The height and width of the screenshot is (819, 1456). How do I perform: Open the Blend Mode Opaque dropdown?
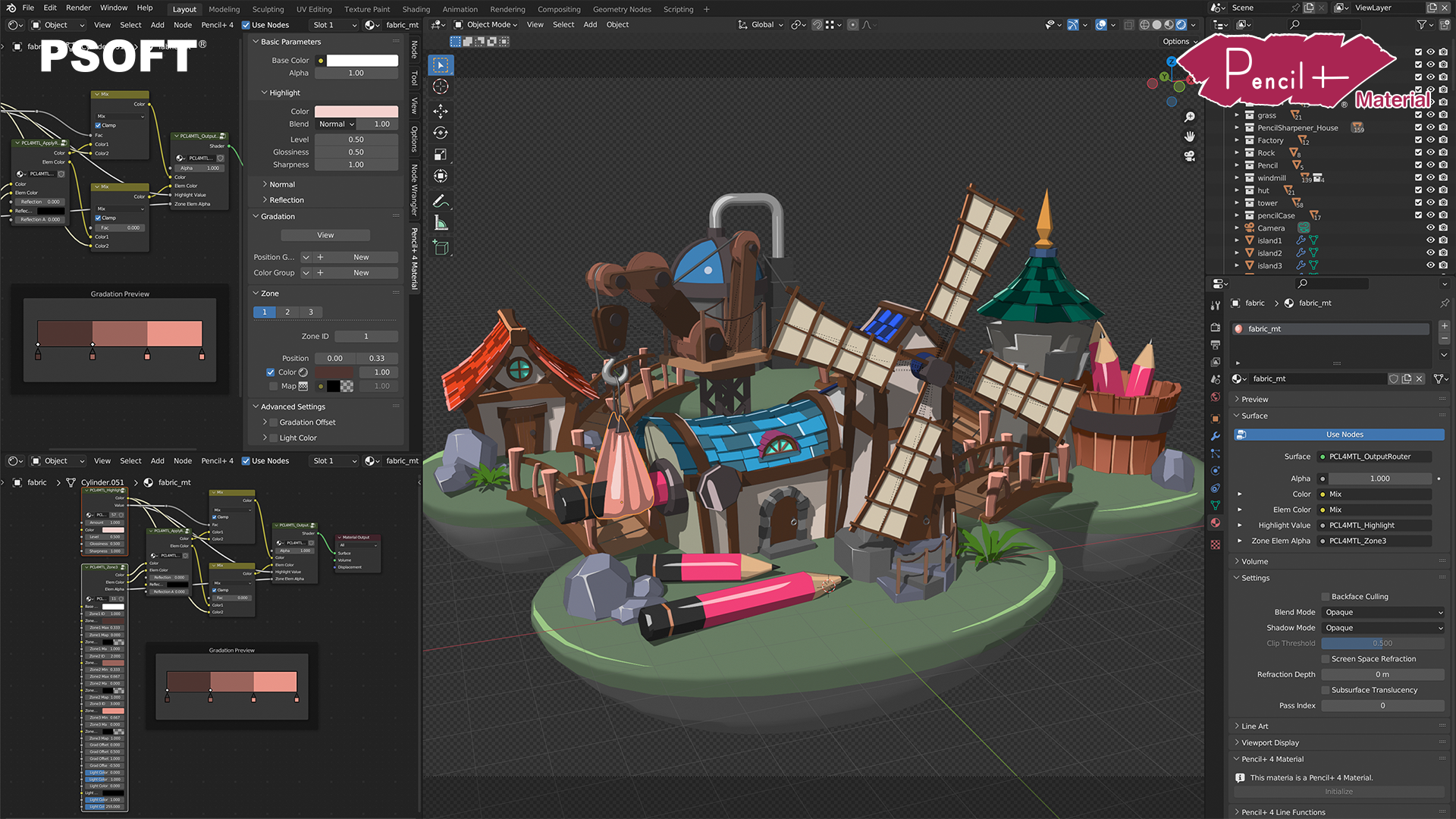1383,613
